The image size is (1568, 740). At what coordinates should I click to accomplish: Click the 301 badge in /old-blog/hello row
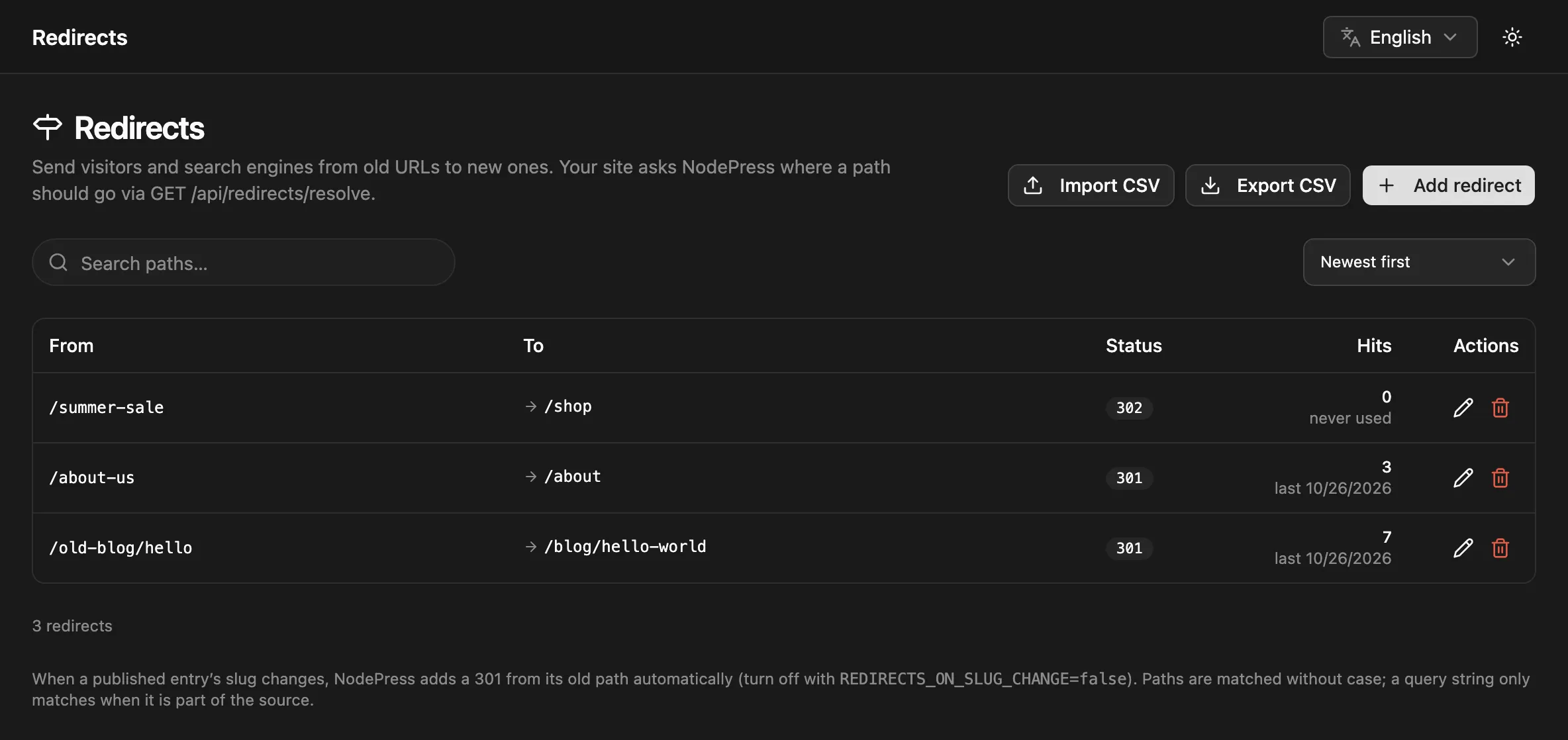[x=1129, y=548]
